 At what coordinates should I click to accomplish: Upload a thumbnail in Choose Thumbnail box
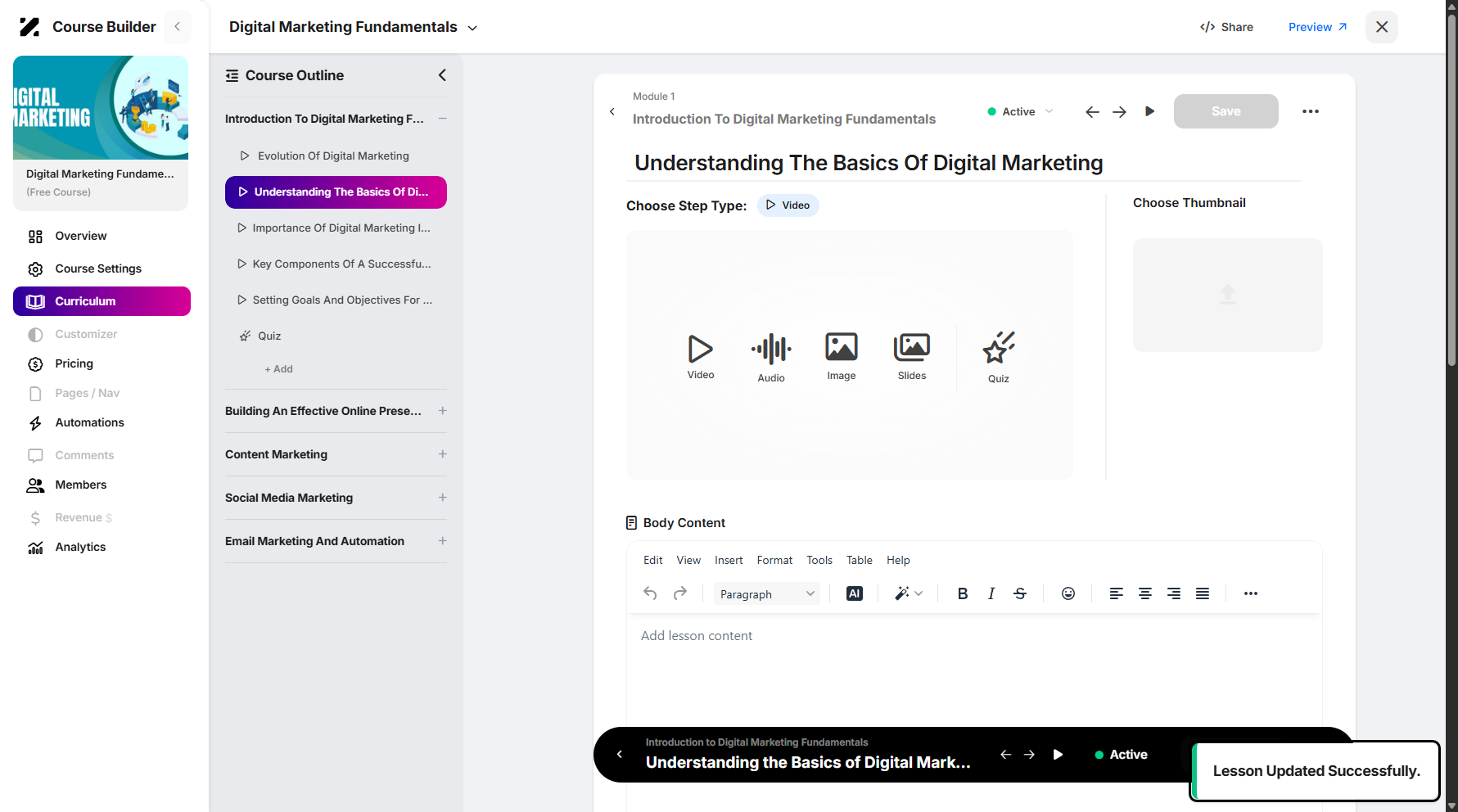pyautogui.click(x=1227, y=295)
